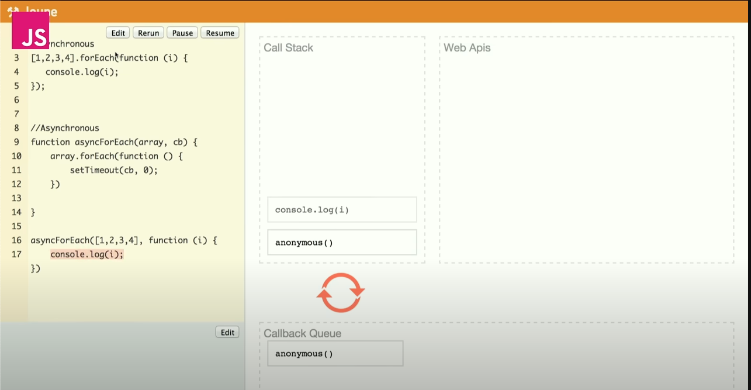Screen dimensions: 751x390
Task: Click the Call Stack heading
Action: 288,48
